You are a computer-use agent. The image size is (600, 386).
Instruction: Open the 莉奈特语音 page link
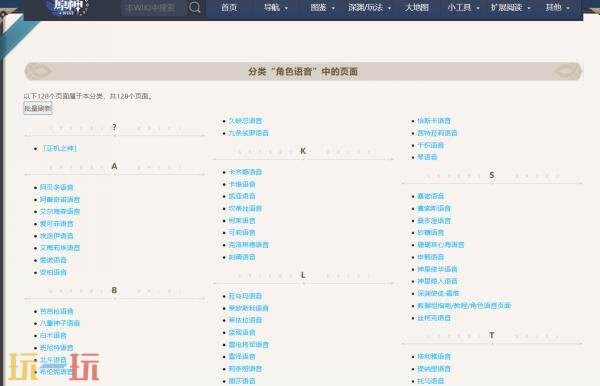coord(245,368)
